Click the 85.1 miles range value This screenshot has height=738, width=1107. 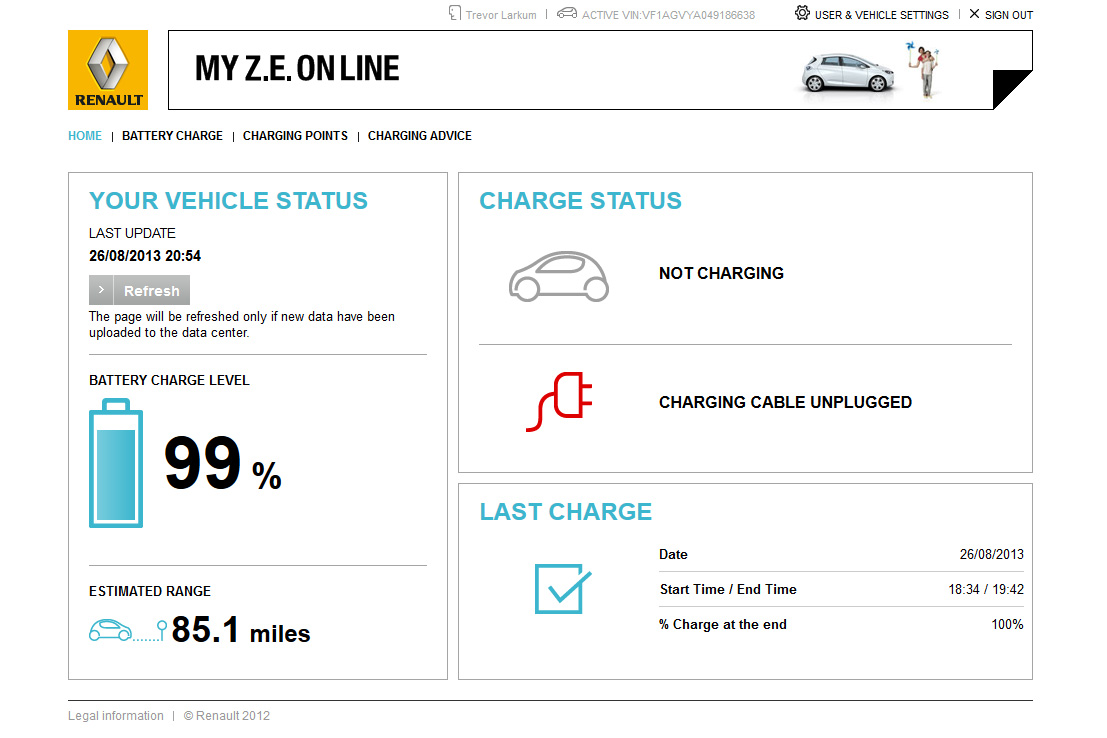point(241,630)
